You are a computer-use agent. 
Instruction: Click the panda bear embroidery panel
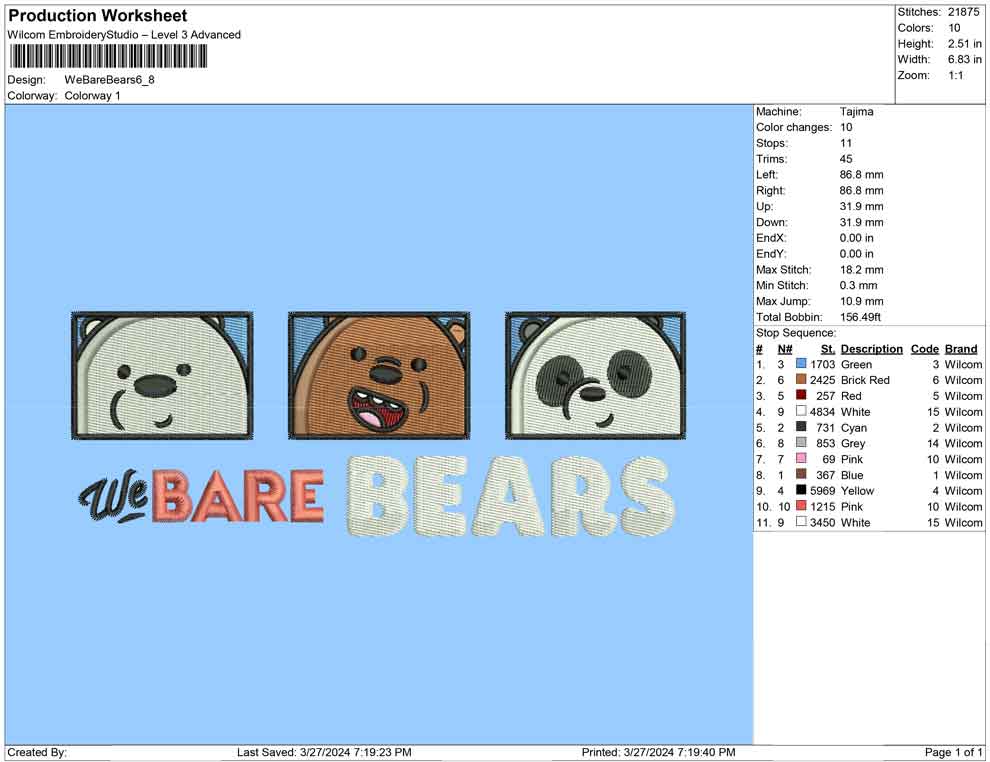595,375
